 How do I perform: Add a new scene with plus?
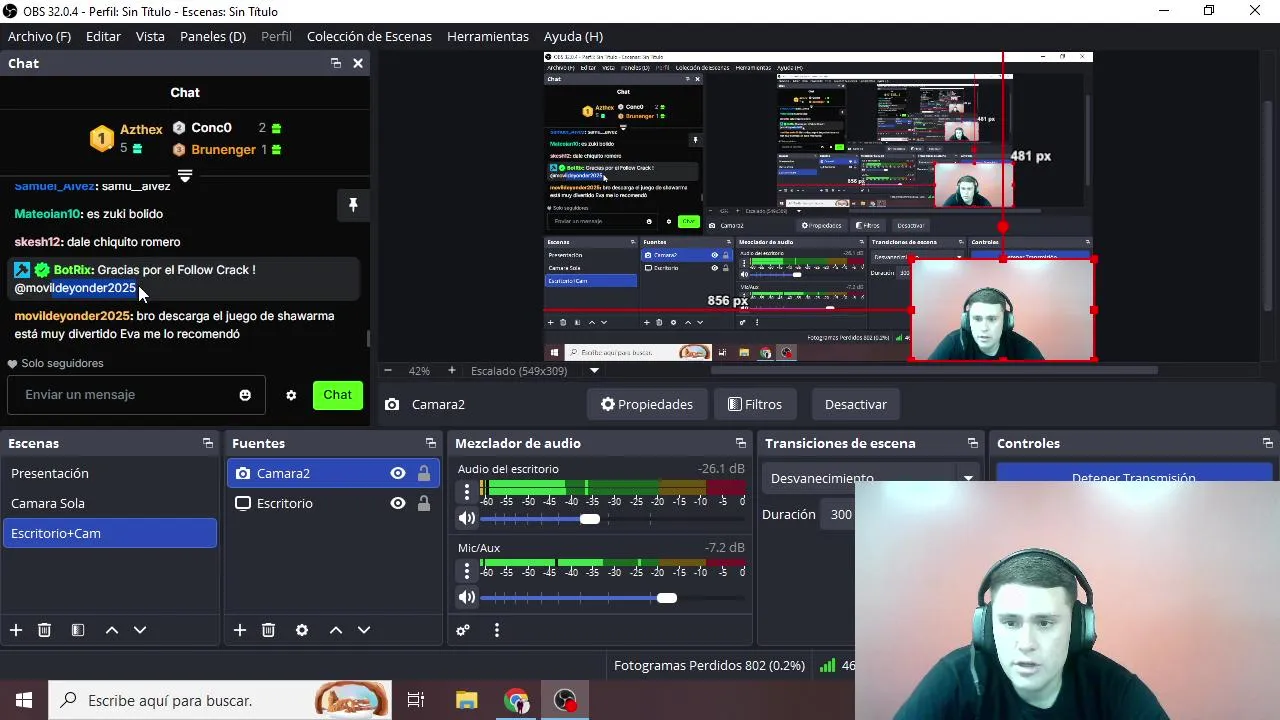tap(16, 630)
